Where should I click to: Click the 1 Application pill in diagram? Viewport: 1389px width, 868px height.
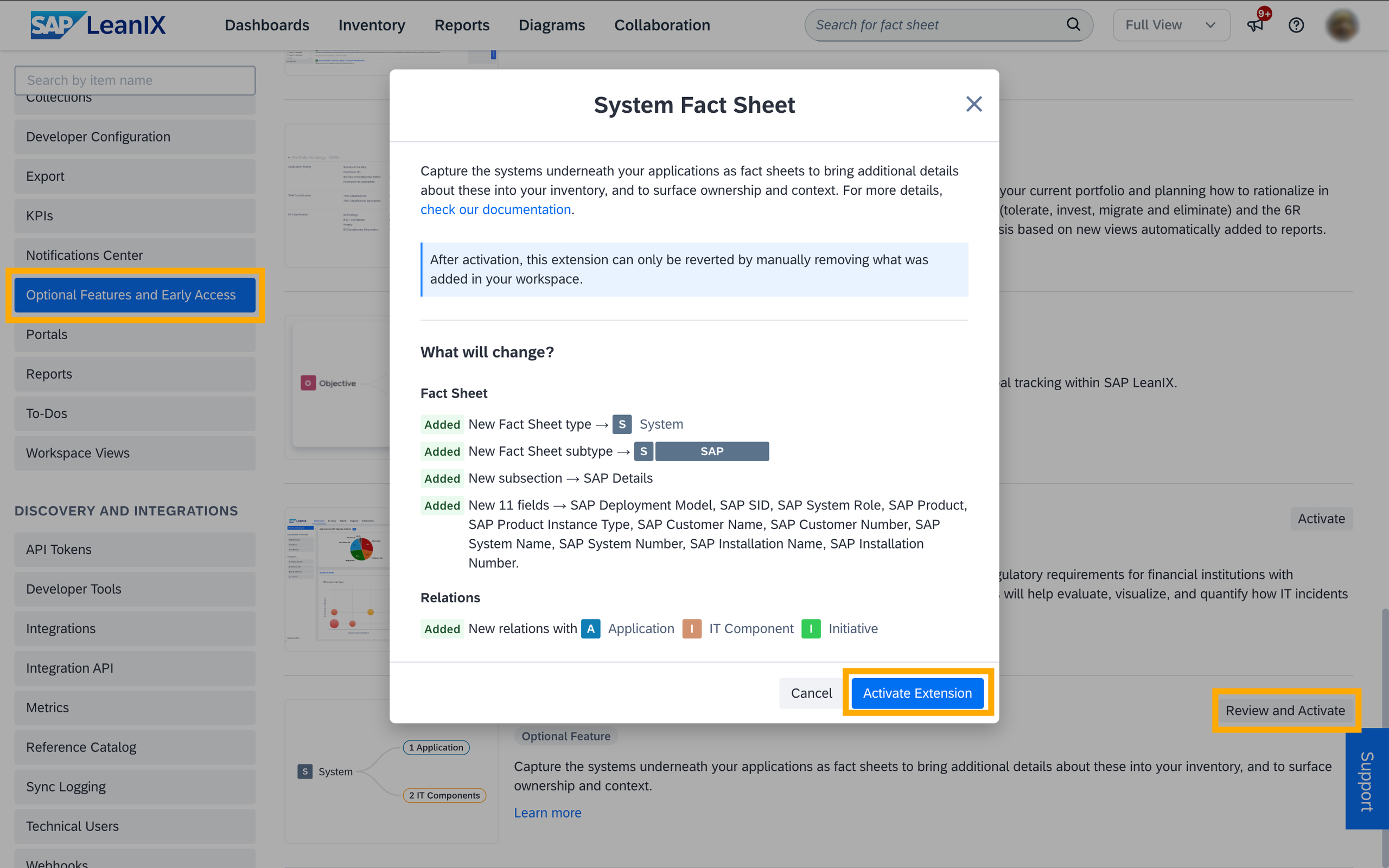point(436,748)
